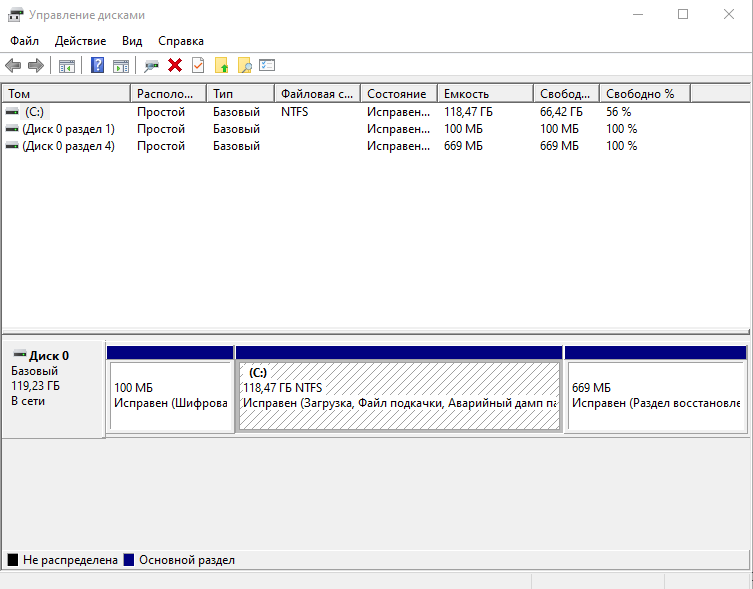The height and width of the screenshot is (589, 753).
Task: Close the Disk Management window
Action: click(x=729, y=14)
